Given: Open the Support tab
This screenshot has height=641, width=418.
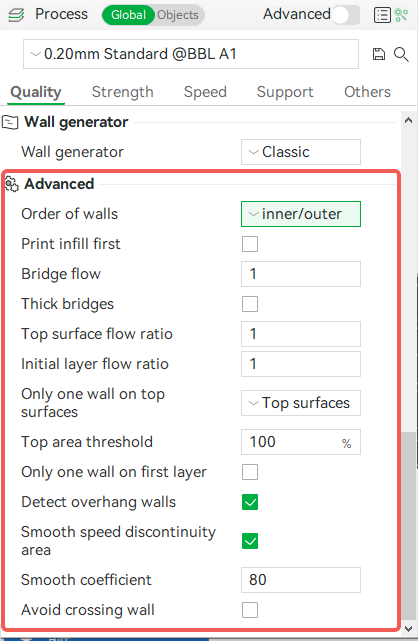Looking at the screenshot, I should [x=285, y=92].
